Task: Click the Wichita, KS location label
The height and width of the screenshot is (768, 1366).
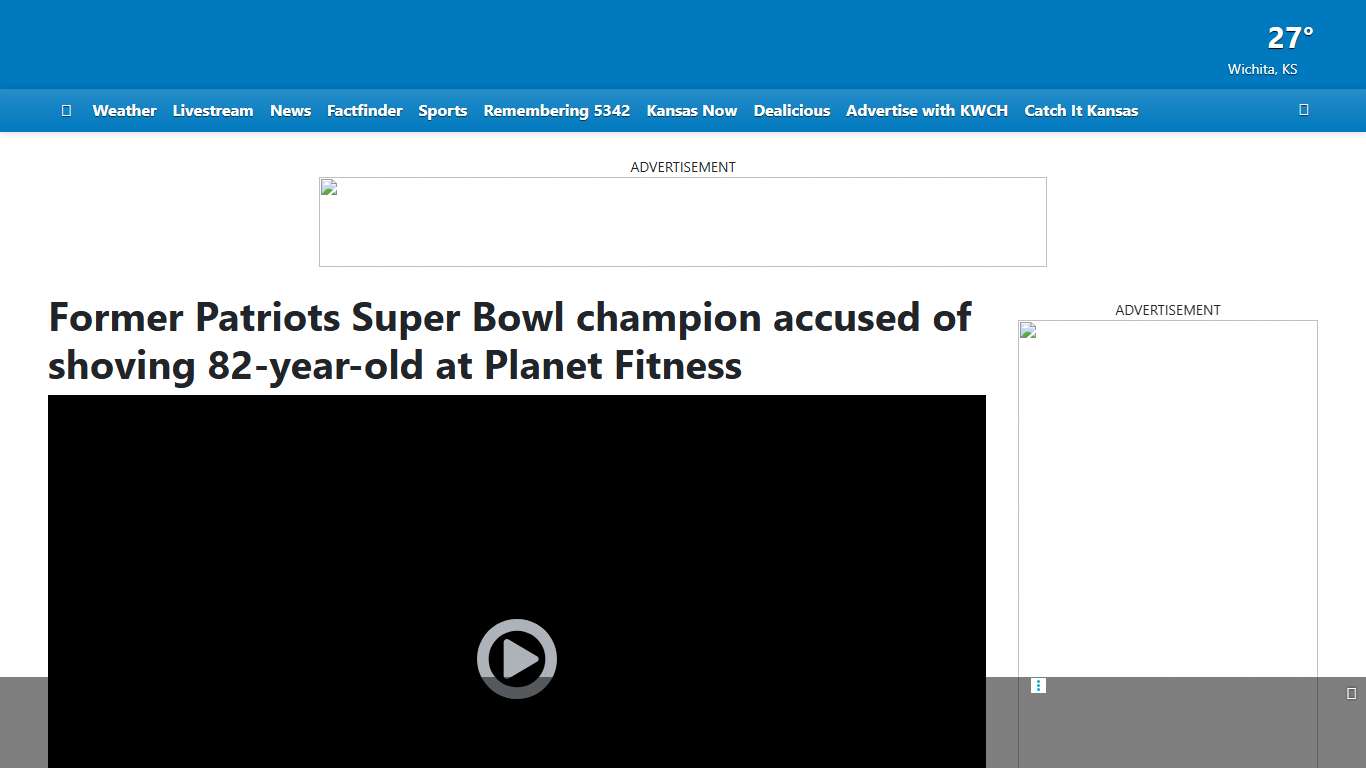Action: (1262, 69)
